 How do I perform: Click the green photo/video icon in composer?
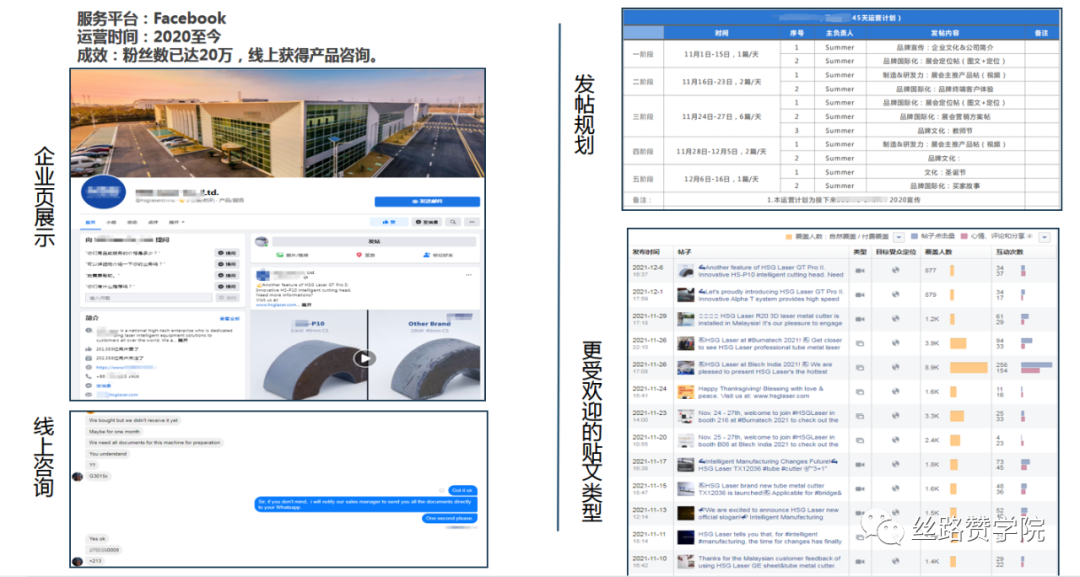[x=280, y=255]
